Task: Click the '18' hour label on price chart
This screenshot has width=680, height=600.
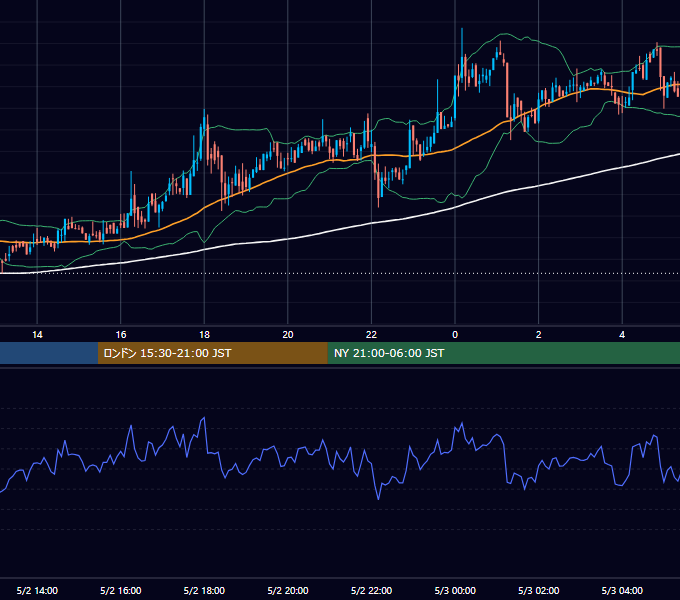Action: click(x=204, y=335)
